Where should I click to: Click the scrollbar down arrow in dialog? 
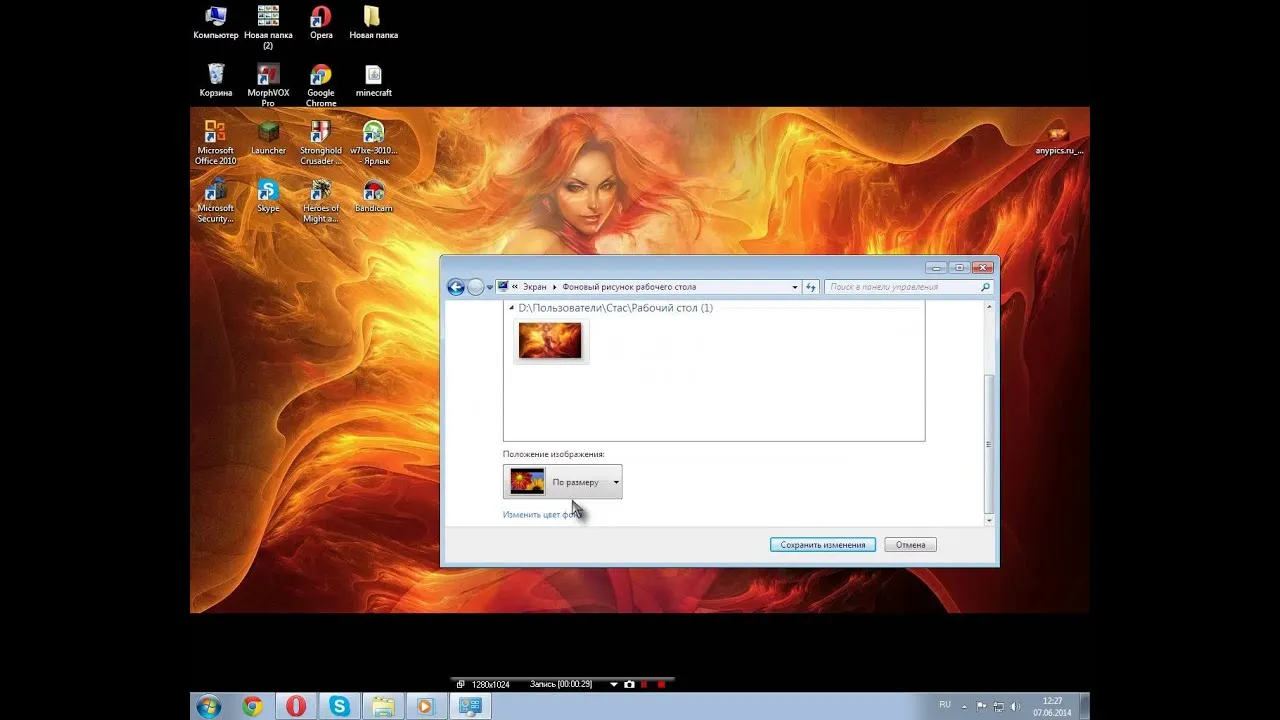click(x=989, y=521)
